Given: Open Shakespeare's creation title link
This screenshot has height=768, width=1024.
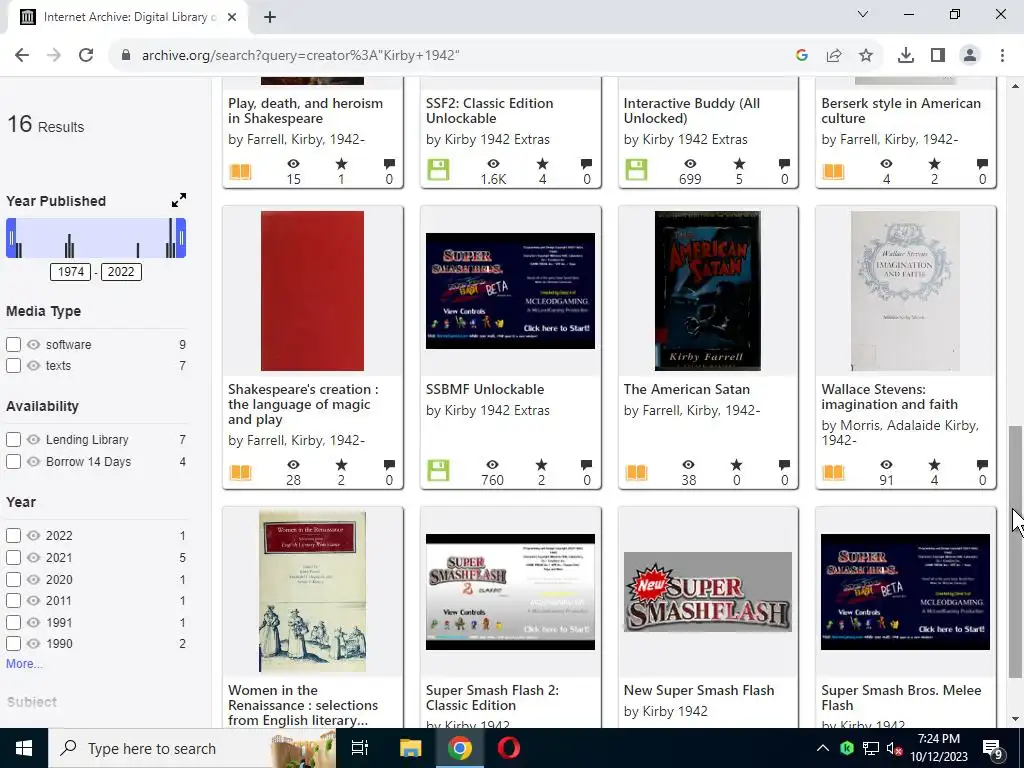Looking at the screenshot, I should coord(303,404).
